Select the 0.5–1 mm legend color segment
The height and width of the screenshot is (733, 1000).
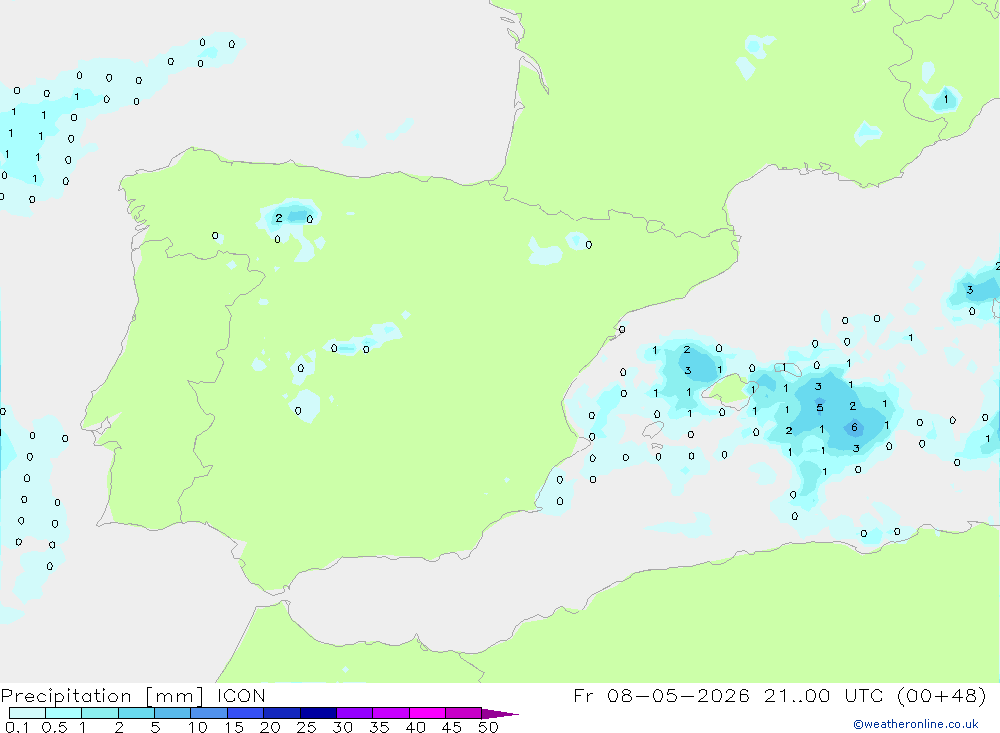click(63, 713)
